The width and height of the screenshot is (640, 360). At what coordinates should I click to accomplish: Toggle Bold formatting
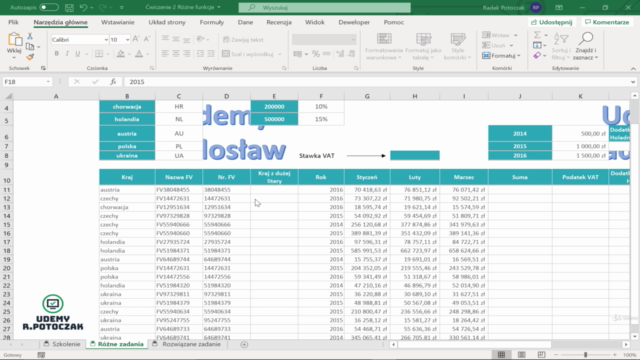(56, 54)
